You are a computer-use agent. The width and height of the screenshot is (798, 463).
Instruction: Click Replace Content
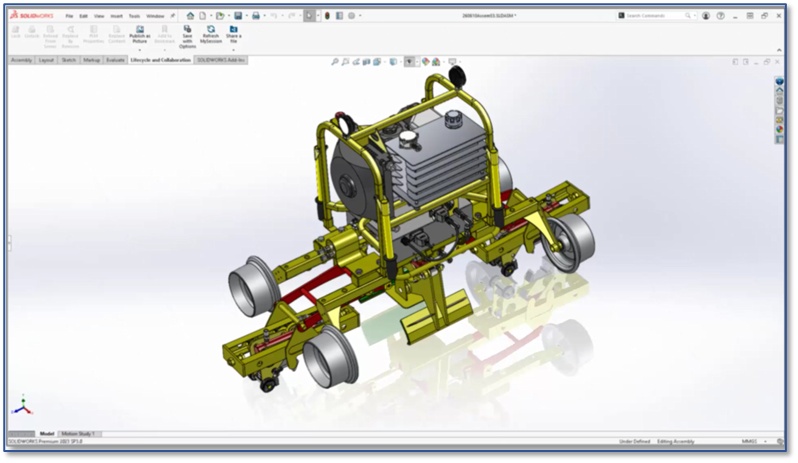pos(117,34)
